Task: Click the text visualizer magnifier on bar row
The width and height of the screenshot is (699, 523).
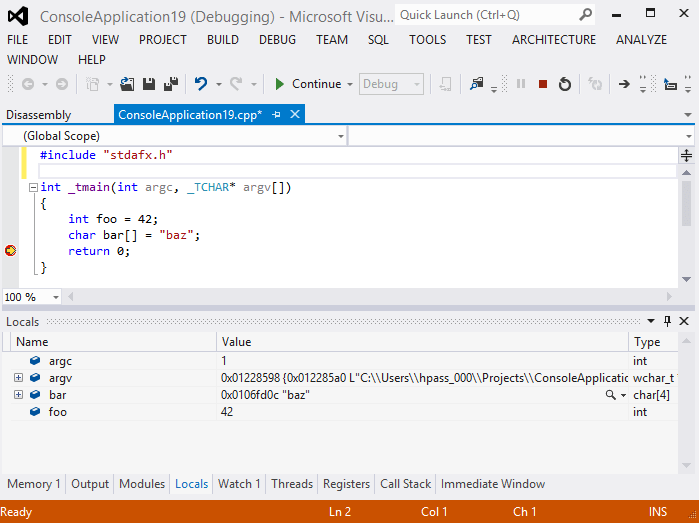Action: [610, 395]
